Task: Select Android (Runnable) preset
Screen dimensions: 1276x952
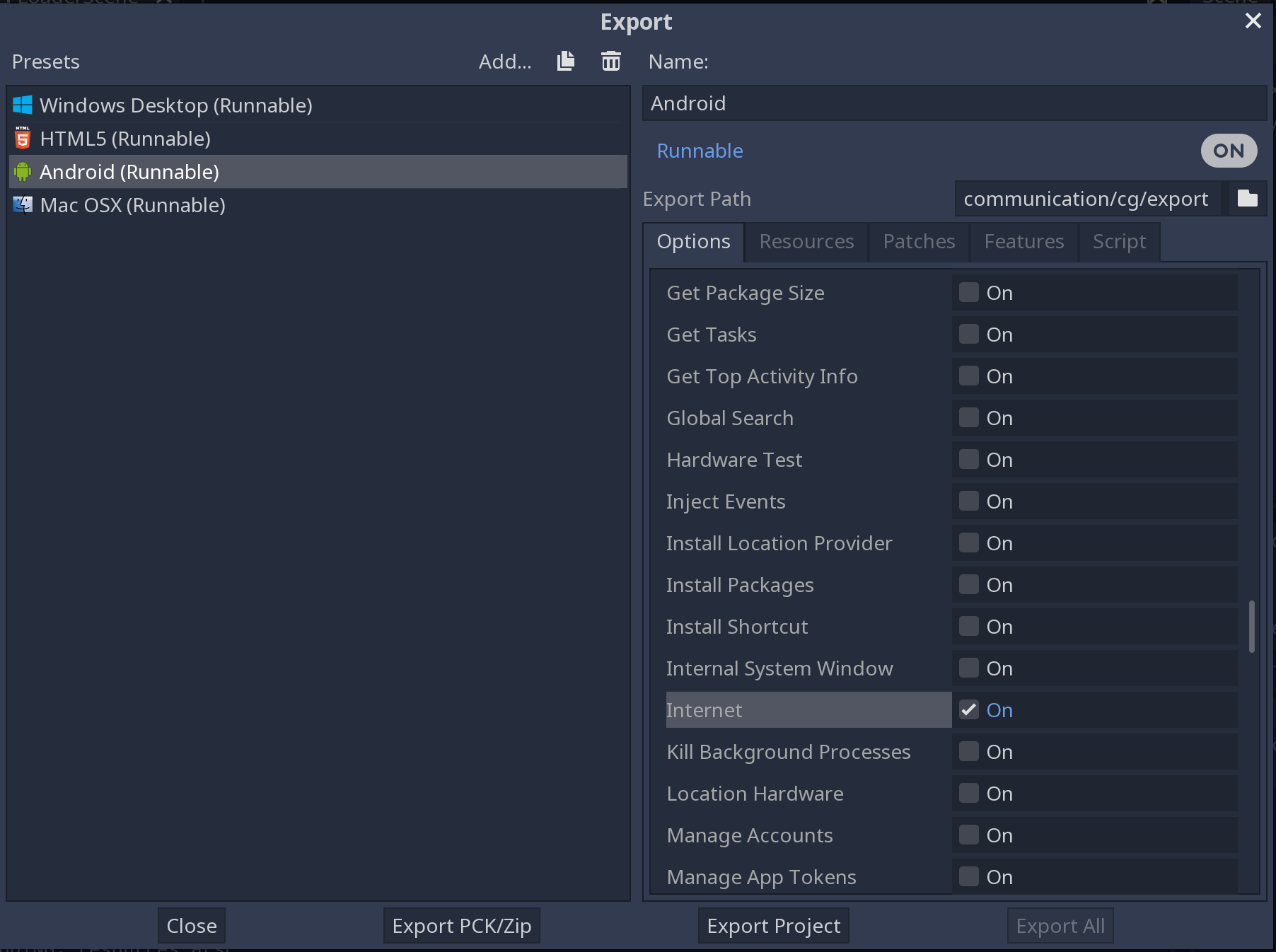Action: pyautogui.click(x=318, y=171)
